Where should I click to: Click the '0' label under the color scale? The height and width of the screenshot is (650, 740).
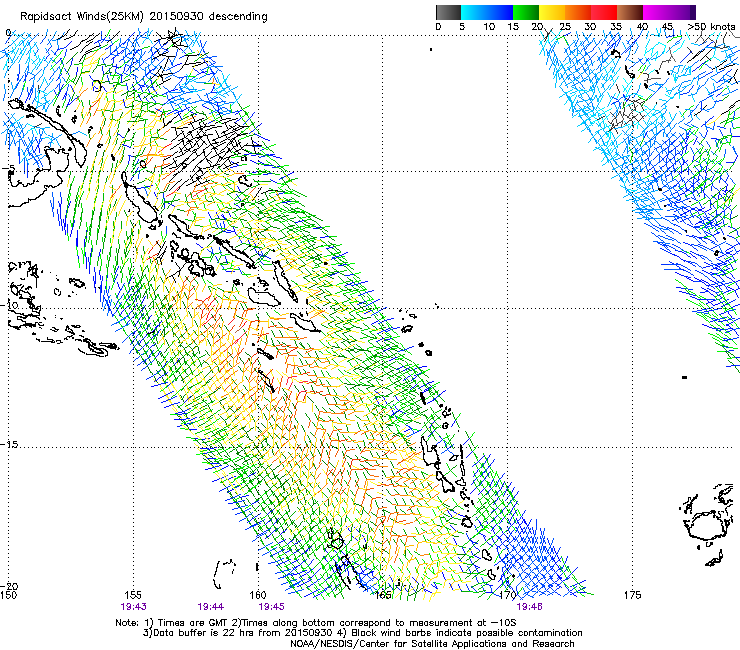pos(438,26)
